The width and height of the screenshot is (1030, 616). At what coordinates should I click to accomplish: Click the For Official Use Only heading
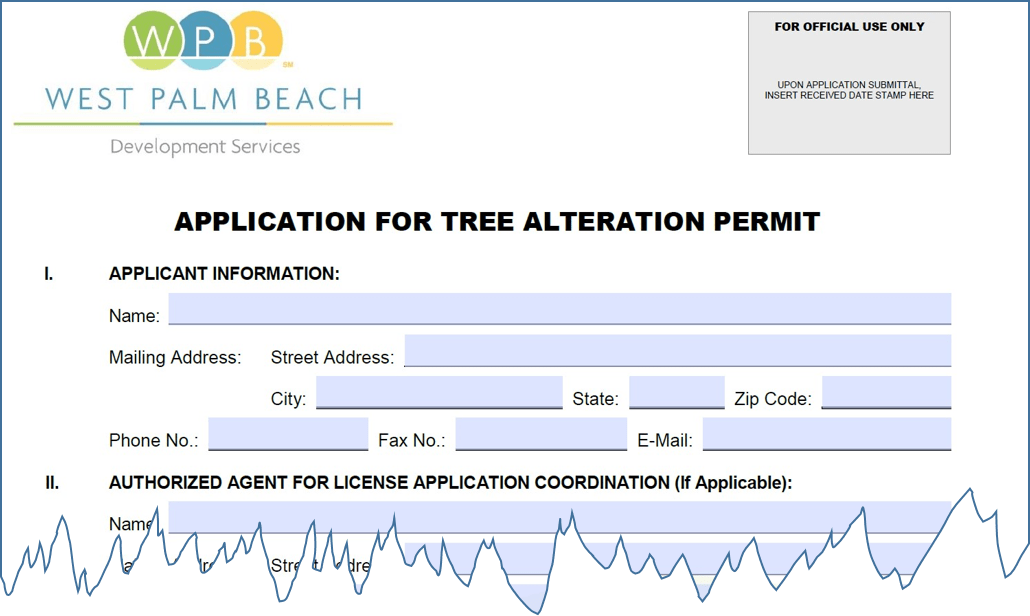click(849, 27)
